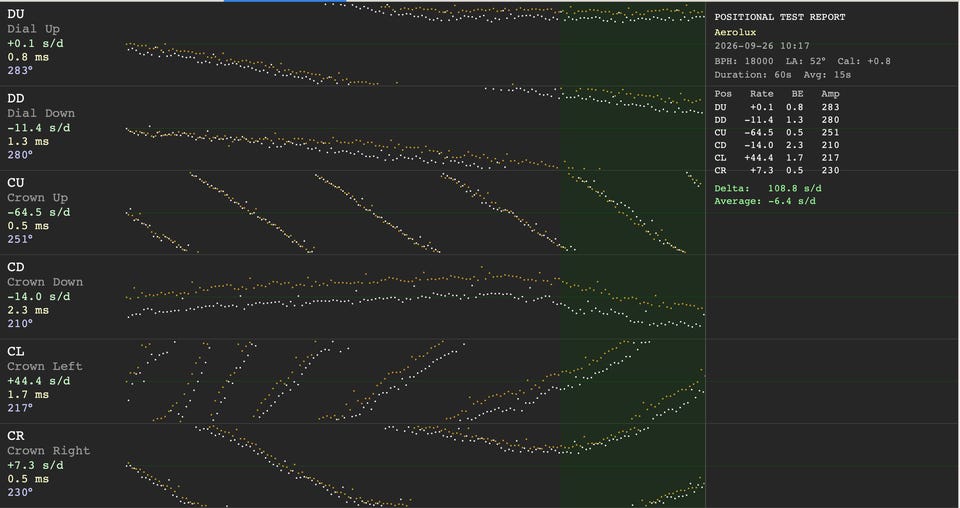Click the "Duration: 60s" setting
Viewport: 960px width, 508px height.
pos(752,75)
